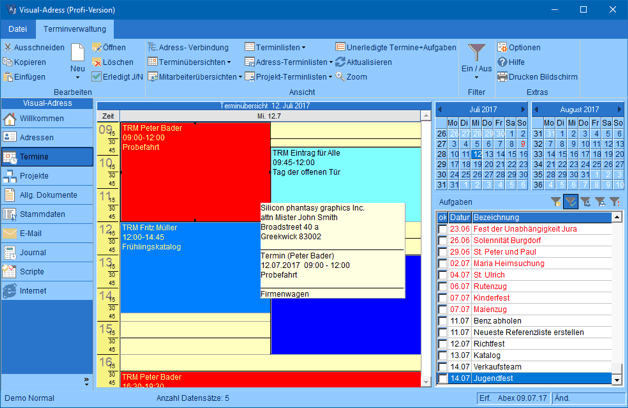
Task: Open Adress-Verbindung tool
Action: [188, 48]
